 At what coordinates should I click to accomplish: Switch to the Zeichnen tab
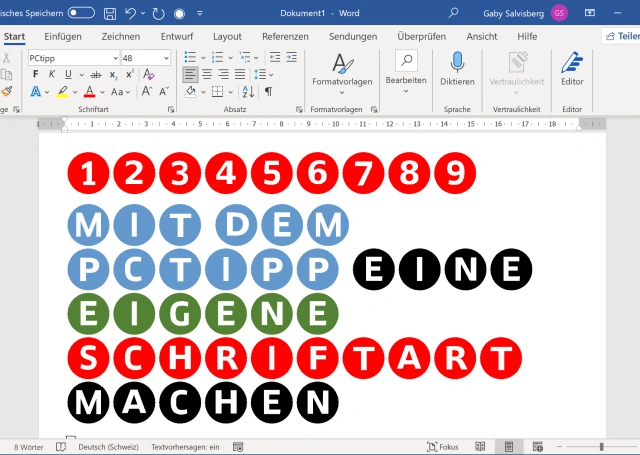(x=121, y=36)
